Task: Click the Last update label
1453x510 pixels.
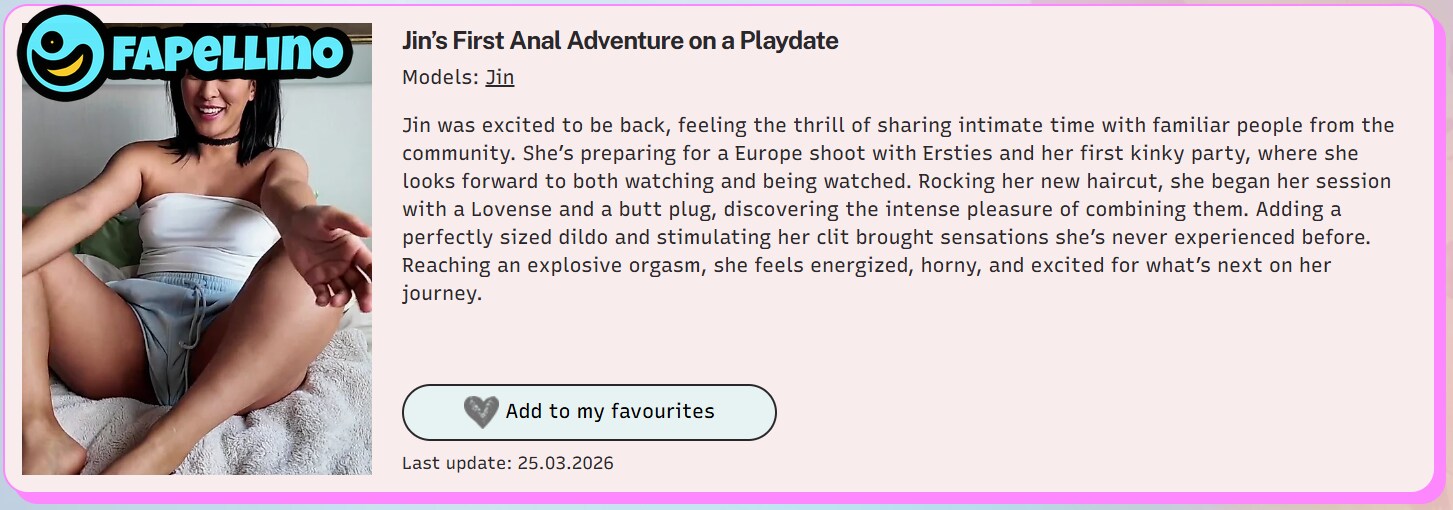Action: pos(456,463)
